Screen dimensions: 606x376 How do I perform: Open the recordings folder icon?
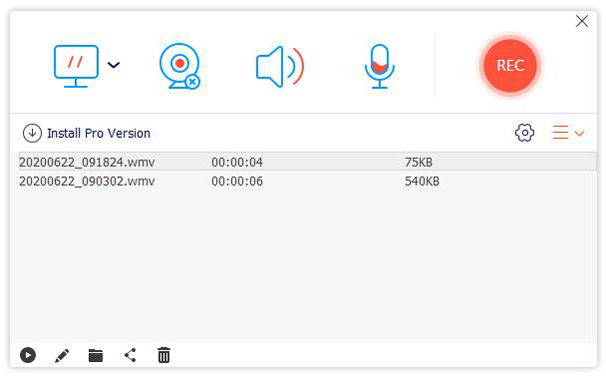(x=95, y=356)
